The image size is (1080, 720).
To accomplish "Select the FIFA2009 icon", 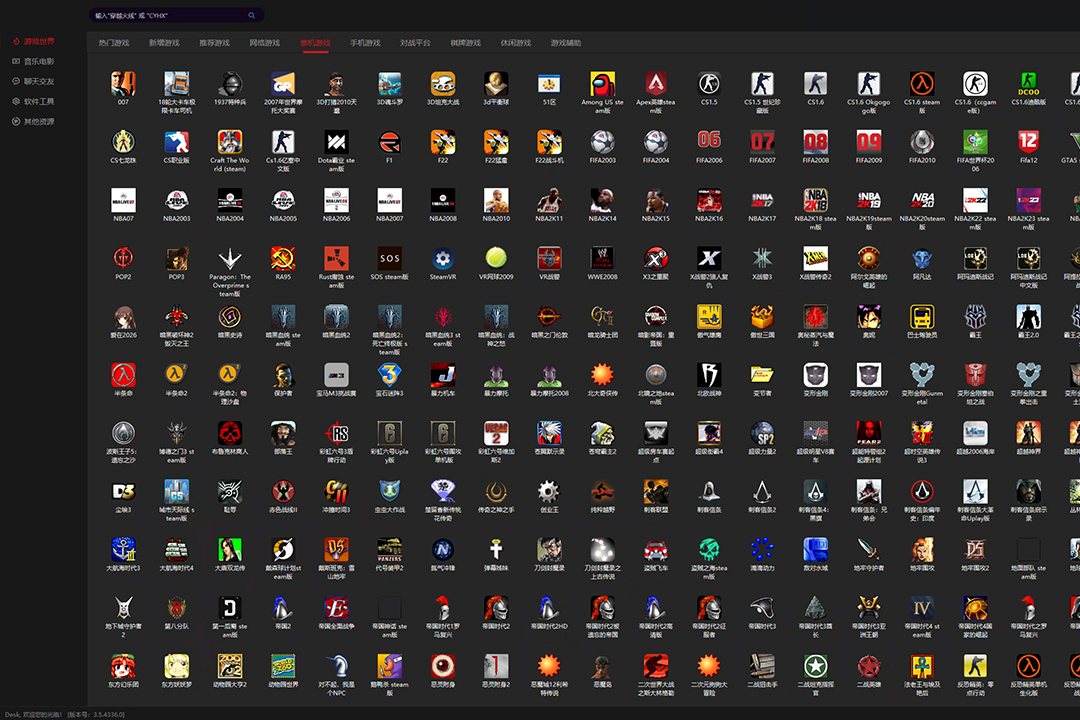I will pyautogui.click(x=869, y=143).
